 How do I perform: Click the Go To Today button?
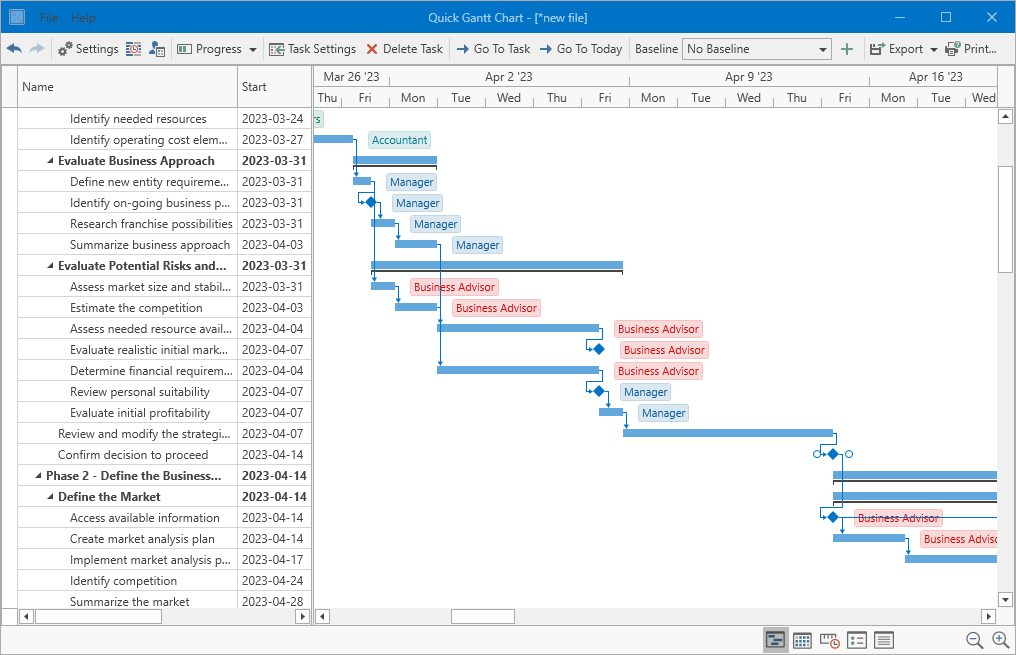581,48
